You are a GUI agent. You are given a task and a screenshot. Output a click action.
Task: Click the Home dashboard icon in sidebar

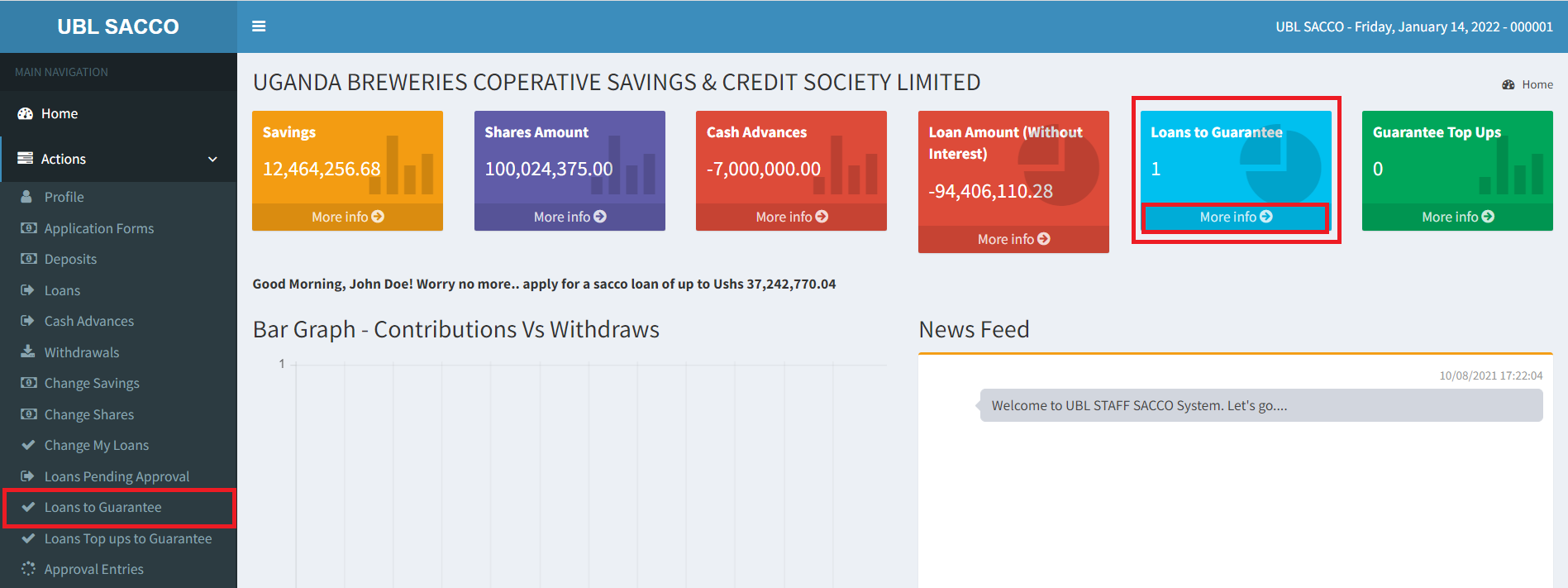(x=26, y=113)
